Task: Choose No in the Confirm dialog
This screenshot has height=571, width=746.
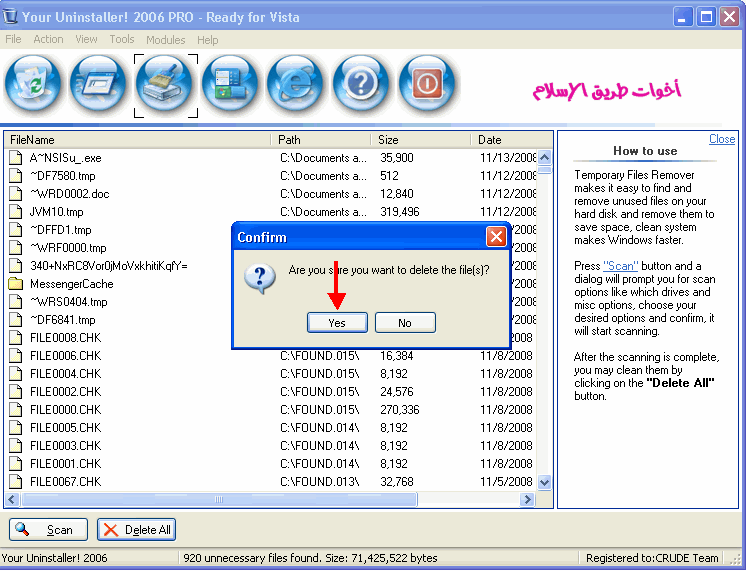Action: pyautogui.click(x=405, y=323)
